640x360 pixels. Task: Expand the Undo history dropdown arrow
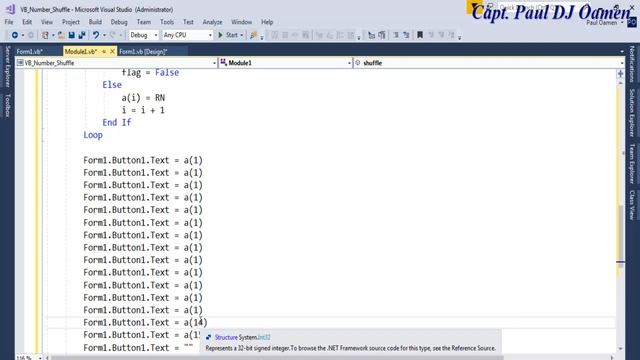click(x=104, y=35)
